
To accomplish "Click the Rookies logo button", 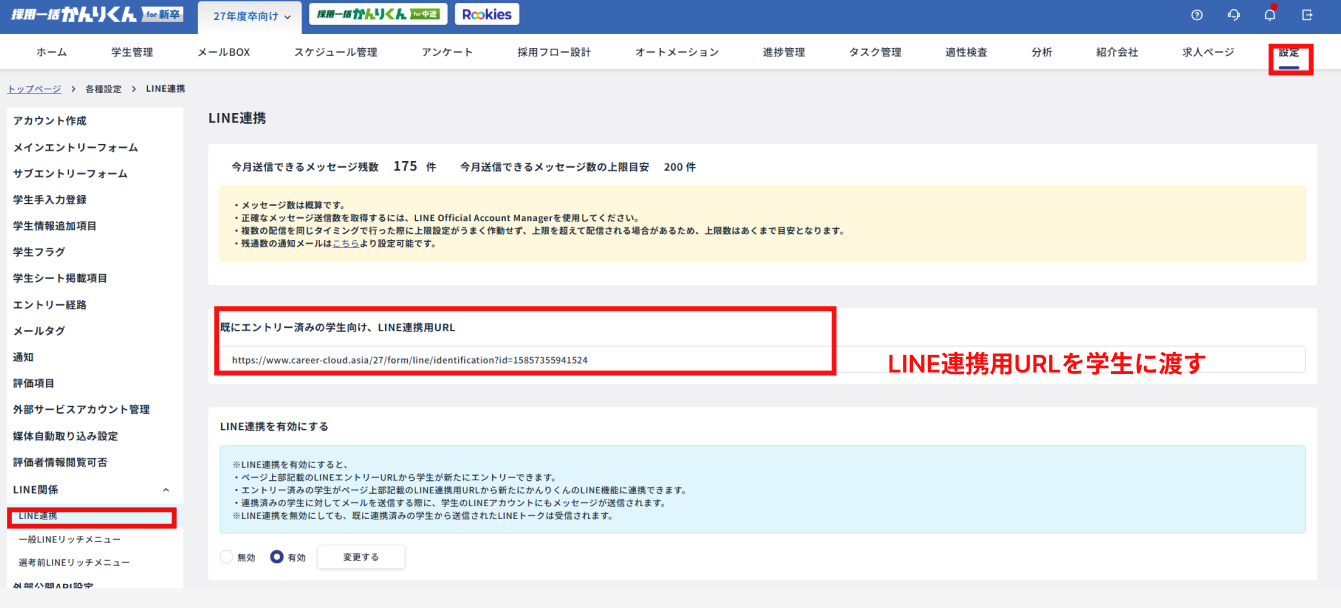I will pyautogui.click(x=486, y=15).
